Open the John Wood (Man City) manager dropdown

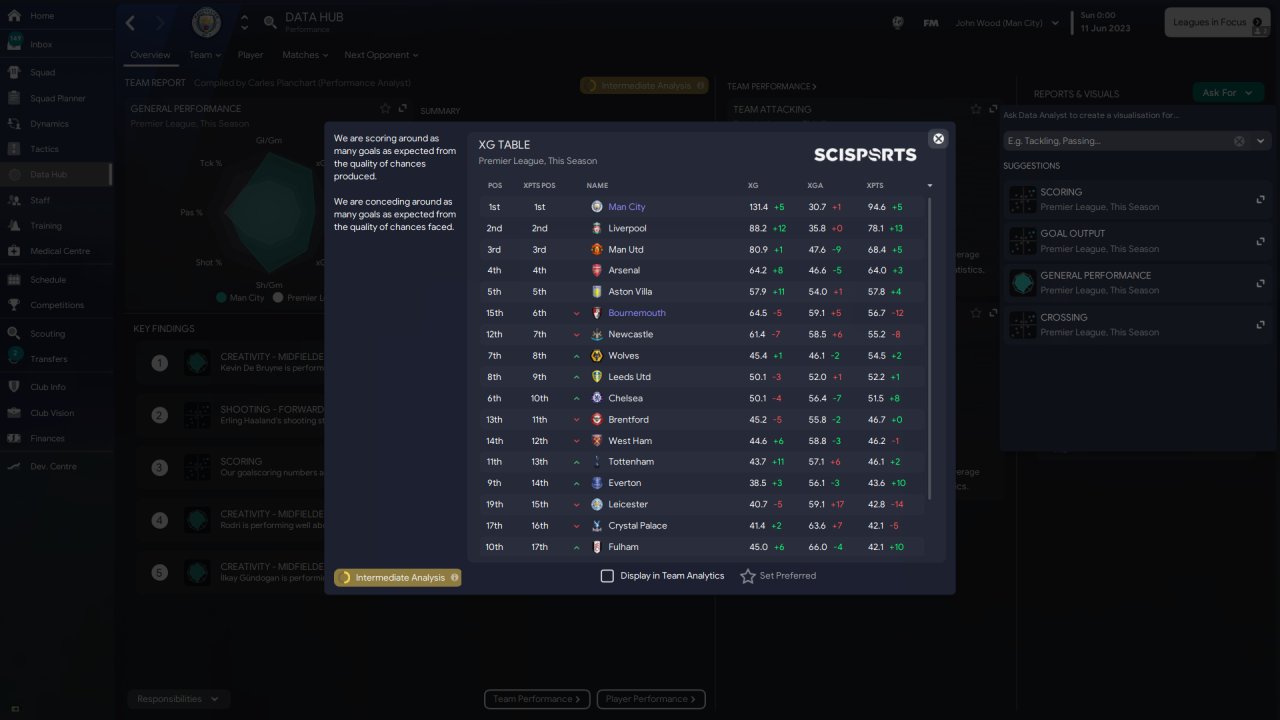pyautogui.click(x=1007, y=23)
